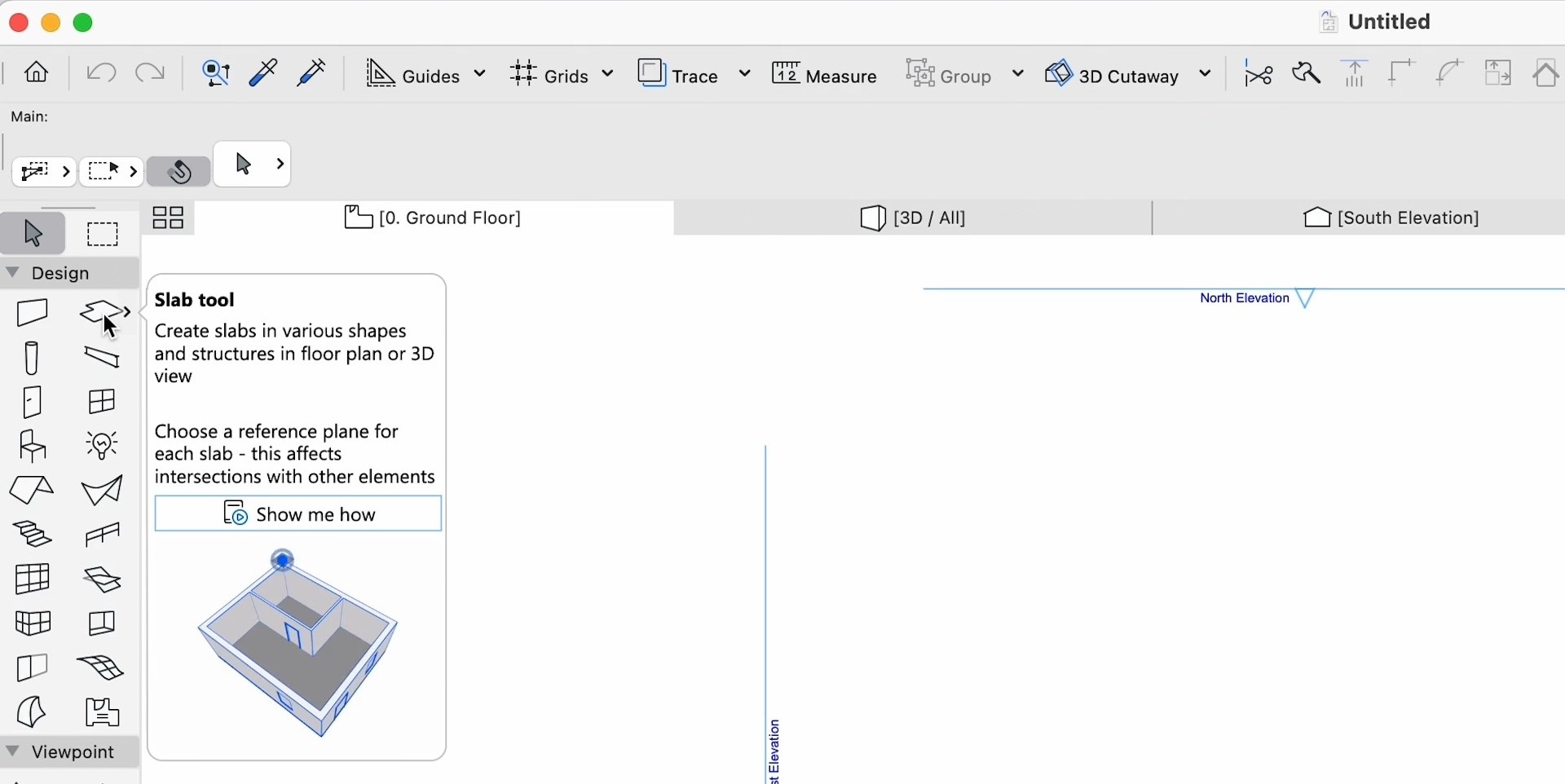Click the Show me how button
1565x784 pixels.
click(298, 515)
